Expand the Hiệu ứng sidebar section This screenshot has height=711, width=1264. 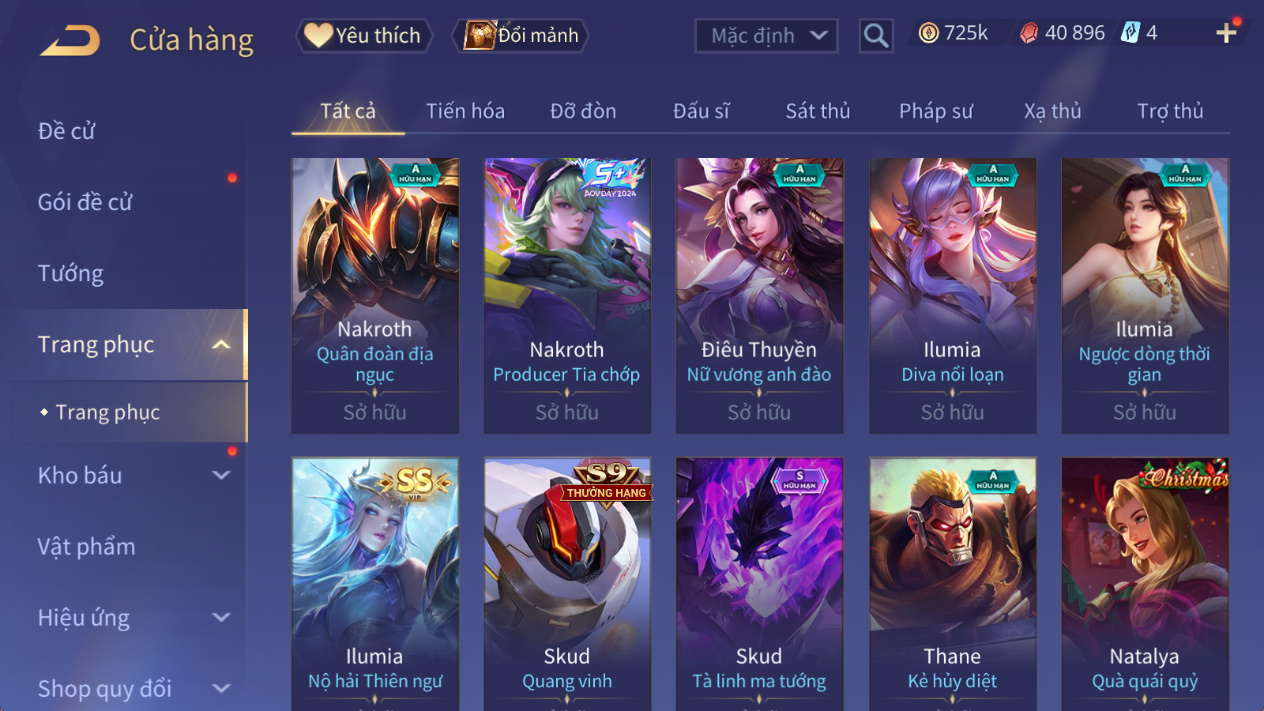pos(221,618)
